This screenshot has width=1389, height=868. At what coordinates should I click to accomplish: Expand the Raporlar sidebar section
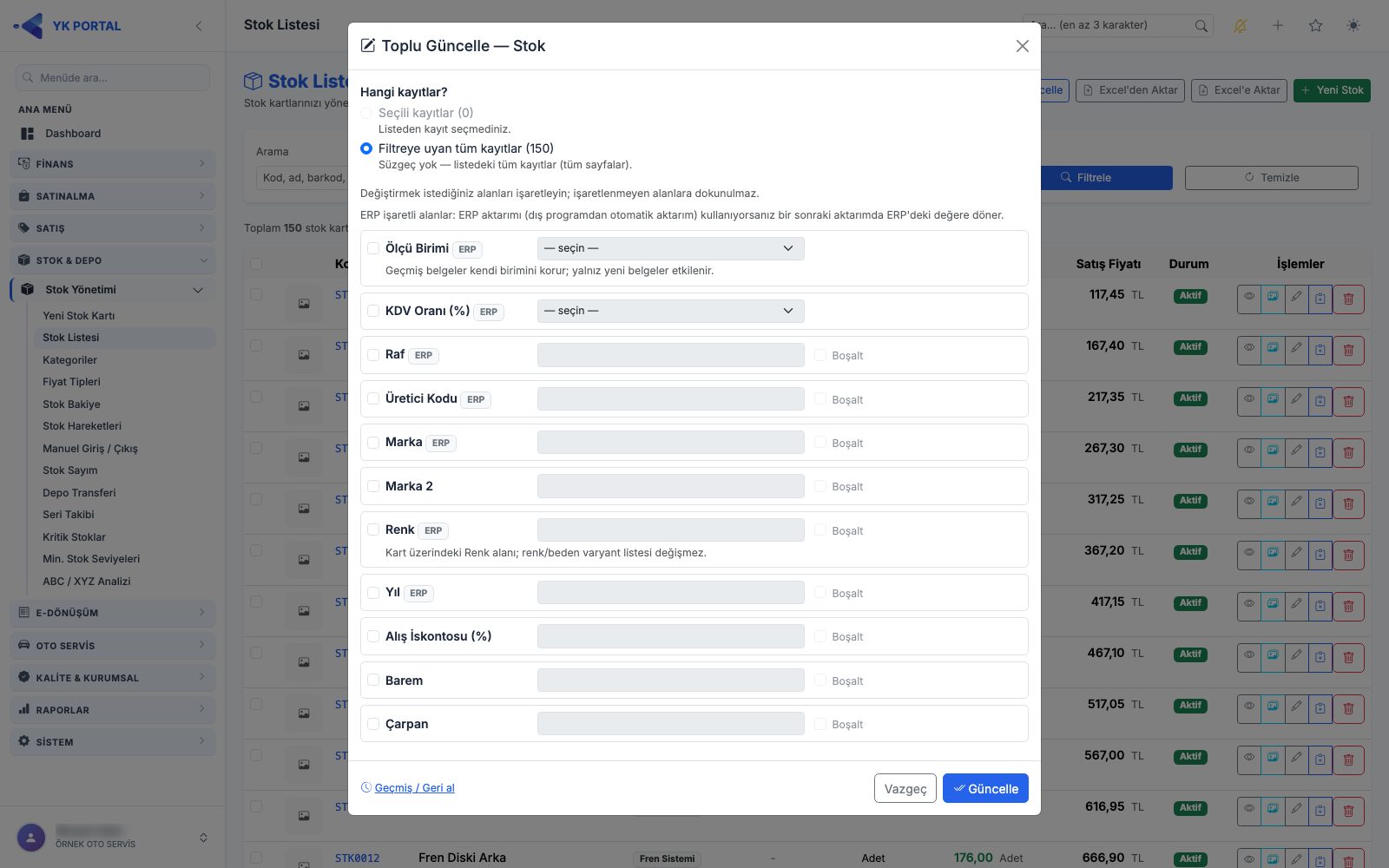pyautogui.click(x=113, y=710)
